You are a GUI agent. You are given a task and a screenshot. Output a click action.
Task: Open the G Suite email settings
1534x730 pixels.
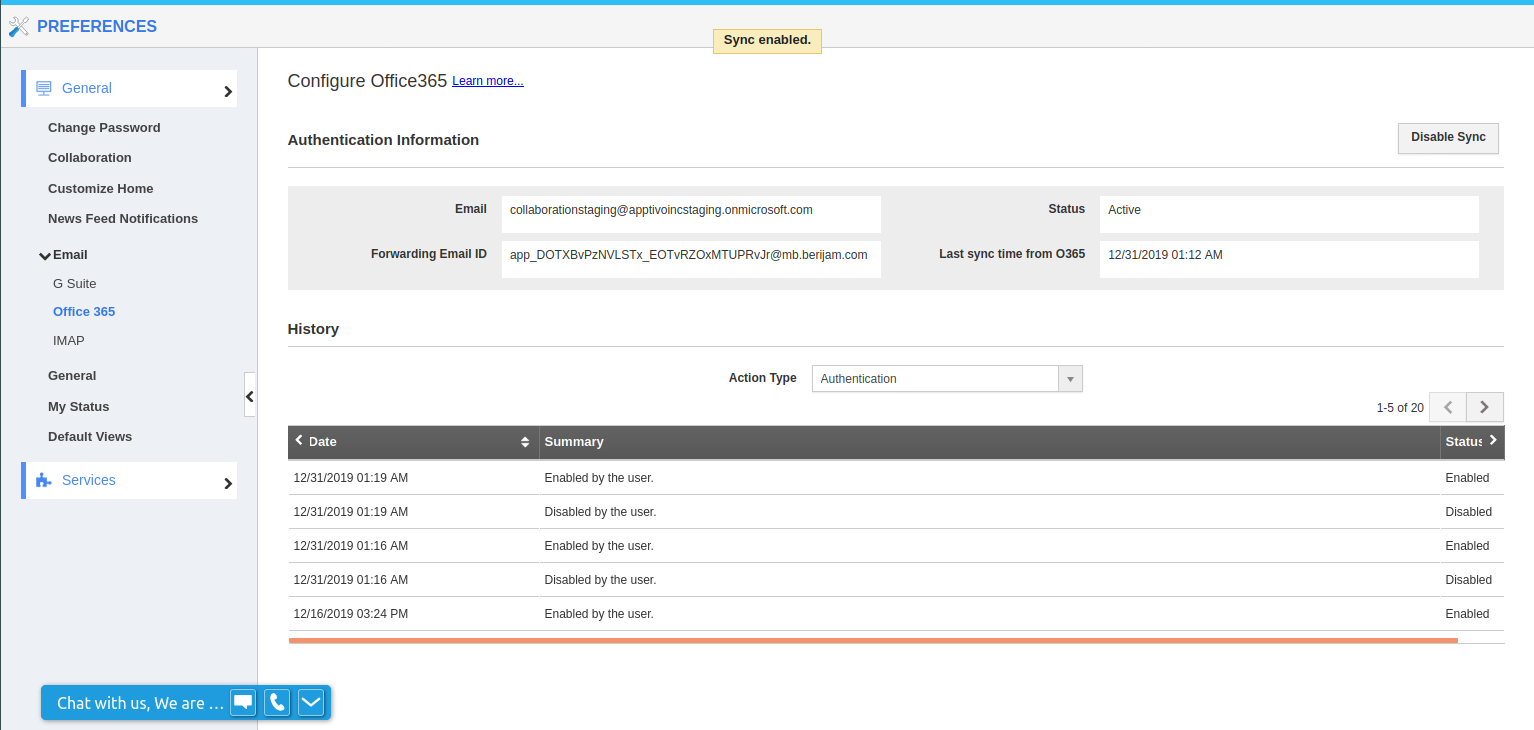pyautogui.click(x=75, y=284)
